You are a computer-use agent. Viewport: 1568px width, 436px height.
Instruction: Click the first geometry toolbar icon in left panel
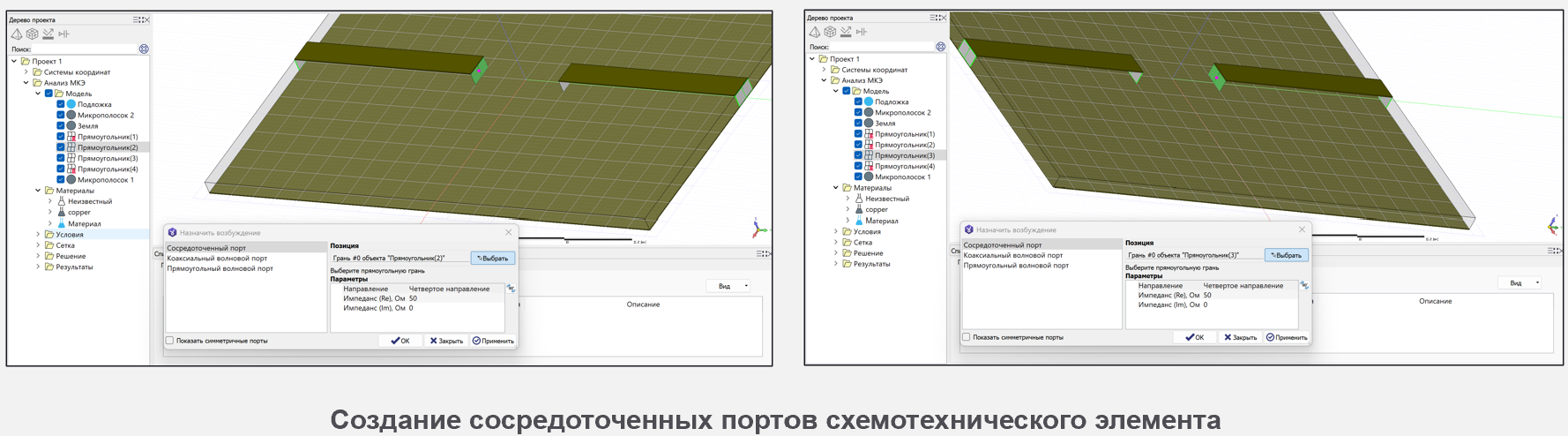17,34
